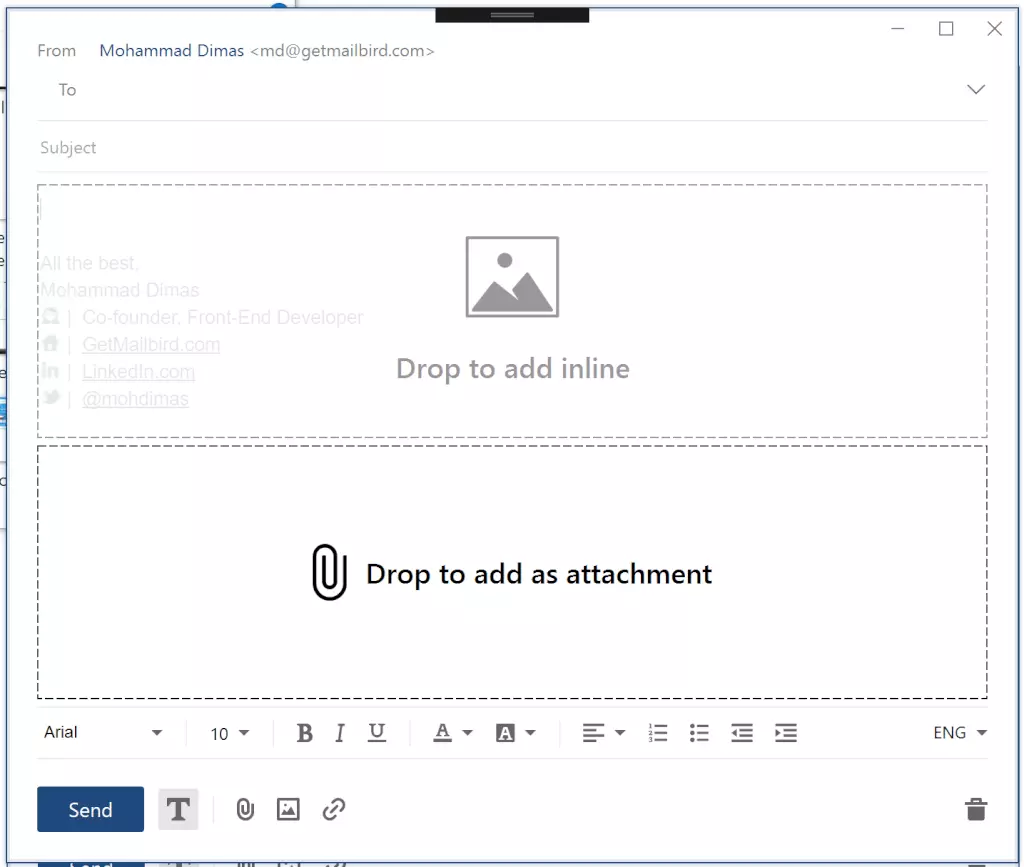Insert a numbered list
This screenshot has width=1024, height=867.
tap(657, 733)
